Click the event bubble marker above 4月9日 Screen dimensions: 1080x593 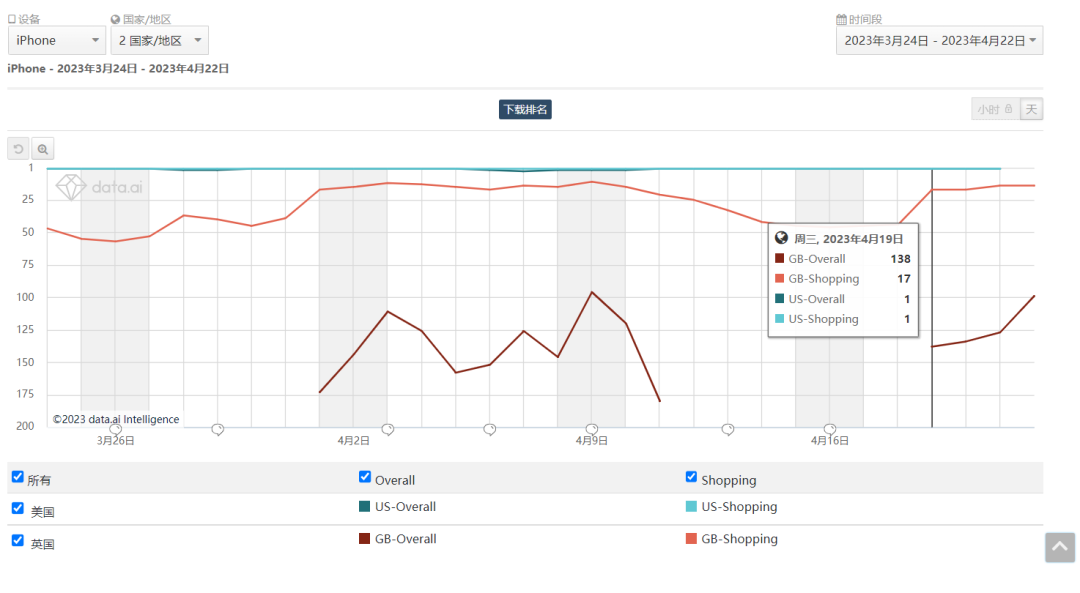(592, 429)
